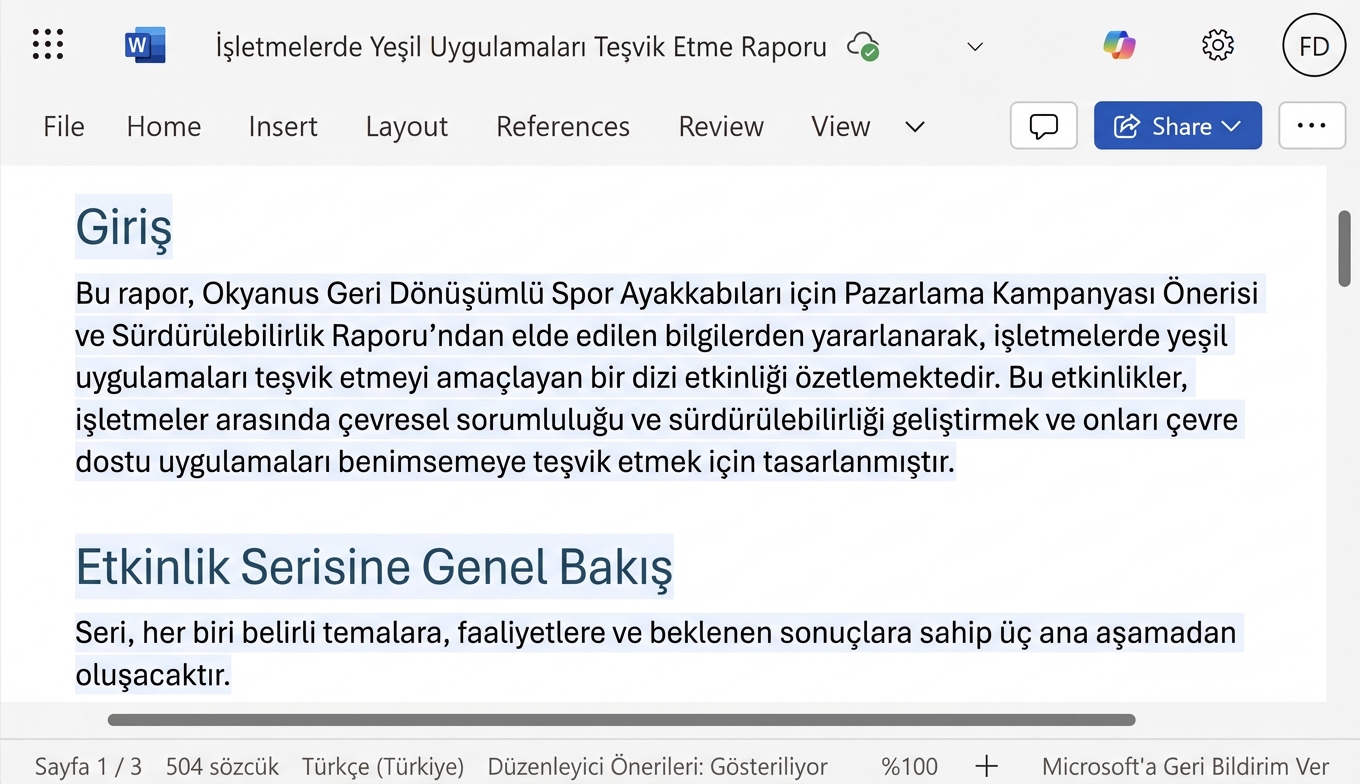Switch to the References ribbon tab

point(562,126)
